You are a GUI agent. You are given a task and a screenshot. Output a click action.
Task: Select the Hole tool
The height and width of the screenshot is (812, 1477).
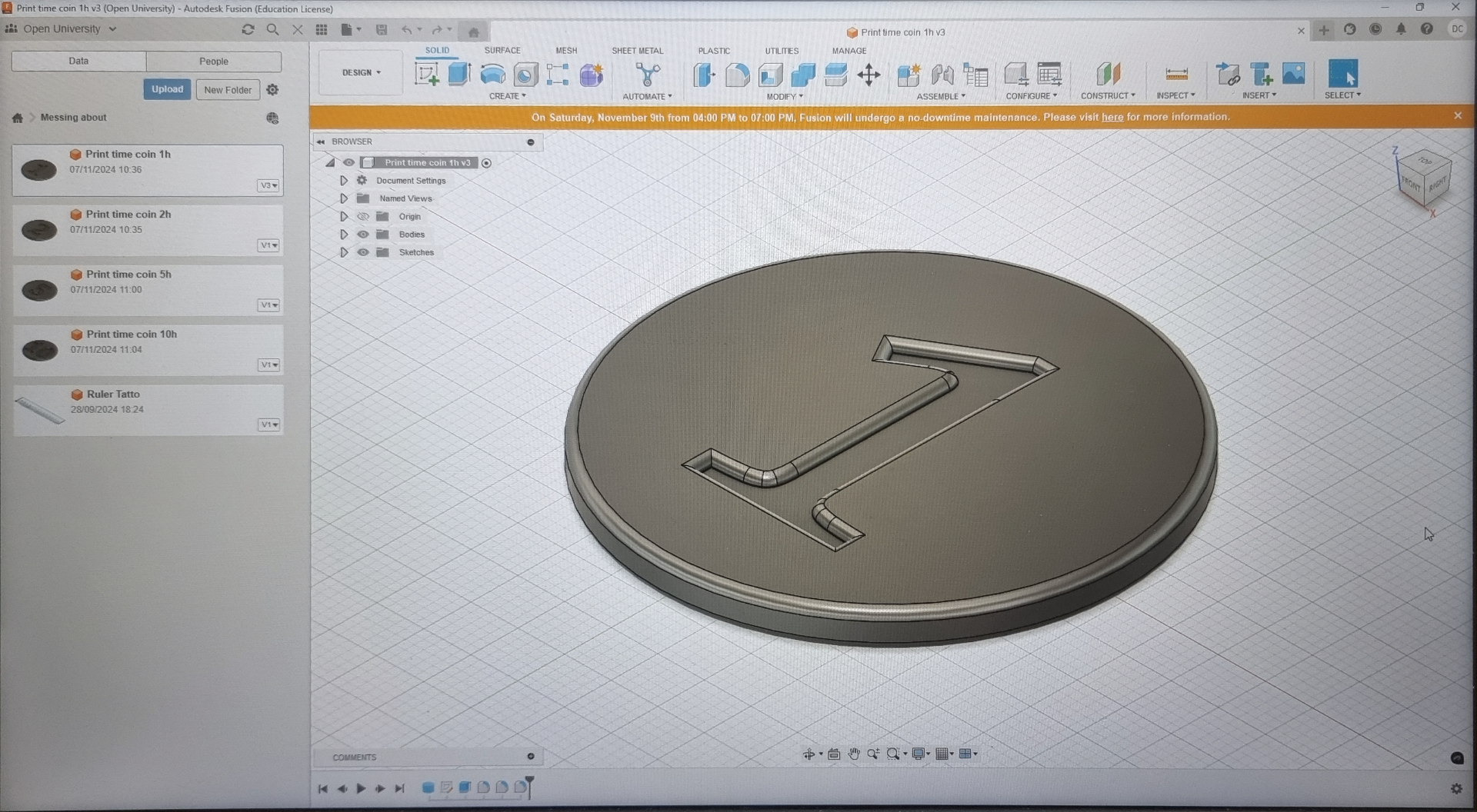coord(525,75)
